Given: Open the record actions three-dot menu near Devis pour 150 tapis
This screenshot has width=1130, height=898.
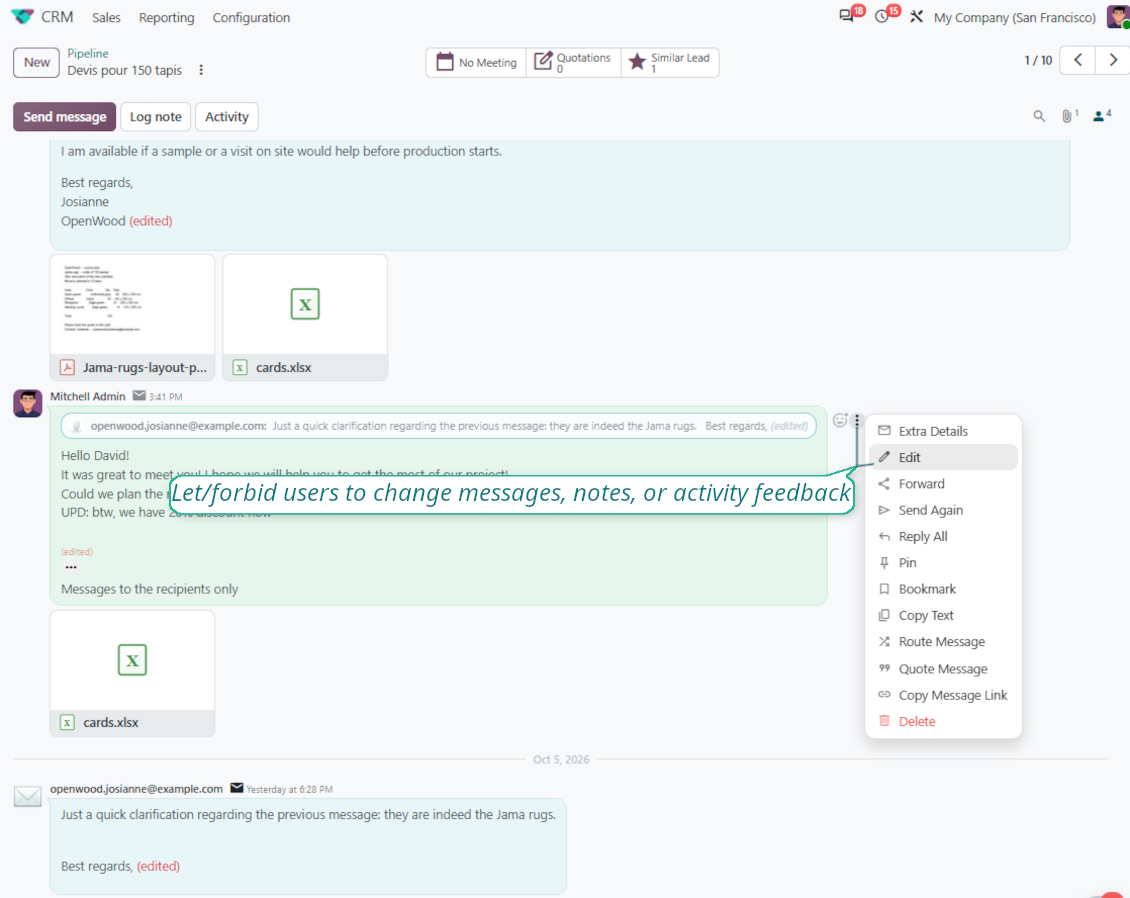Looking at the screenshot, I should pos(201,70).
